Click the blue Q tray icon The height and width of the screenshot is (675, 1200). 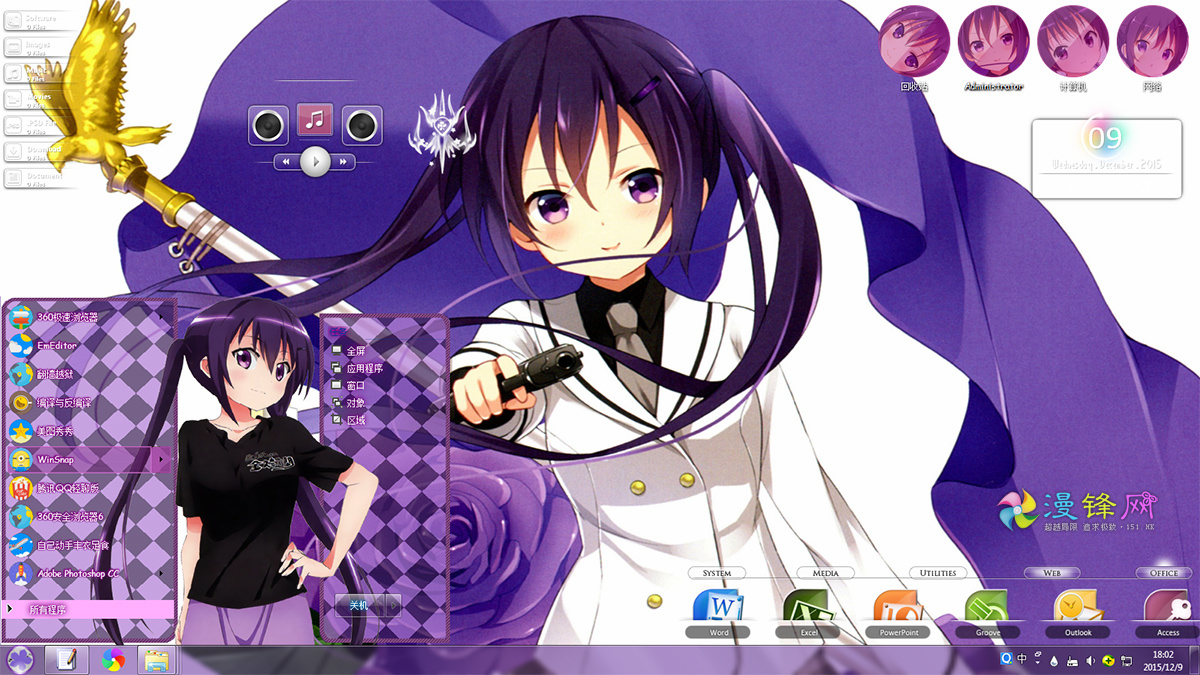(x=1006, y=660)
